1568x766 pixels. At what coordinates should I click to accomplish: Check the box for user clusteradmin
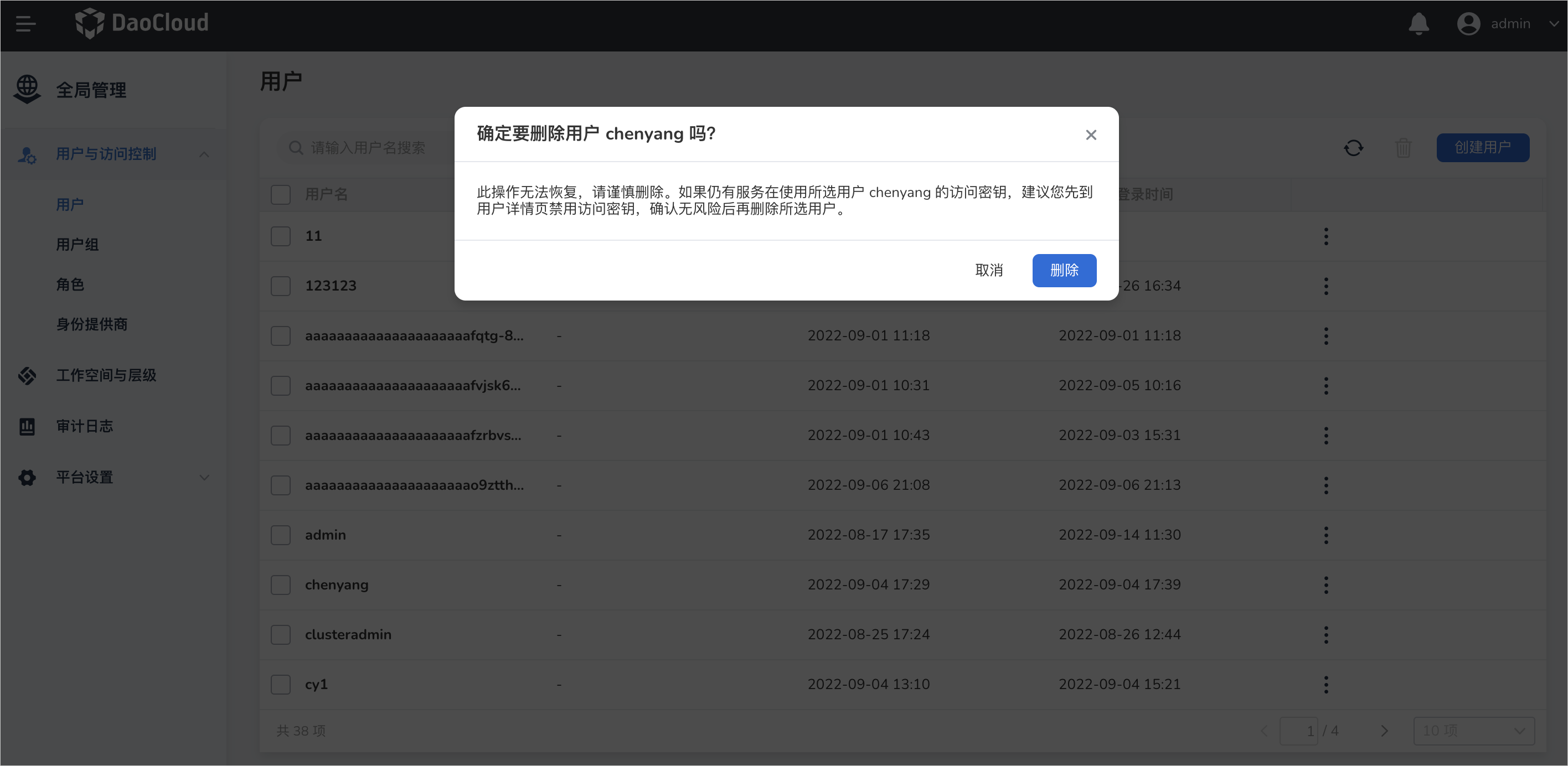tap(281, 635)
